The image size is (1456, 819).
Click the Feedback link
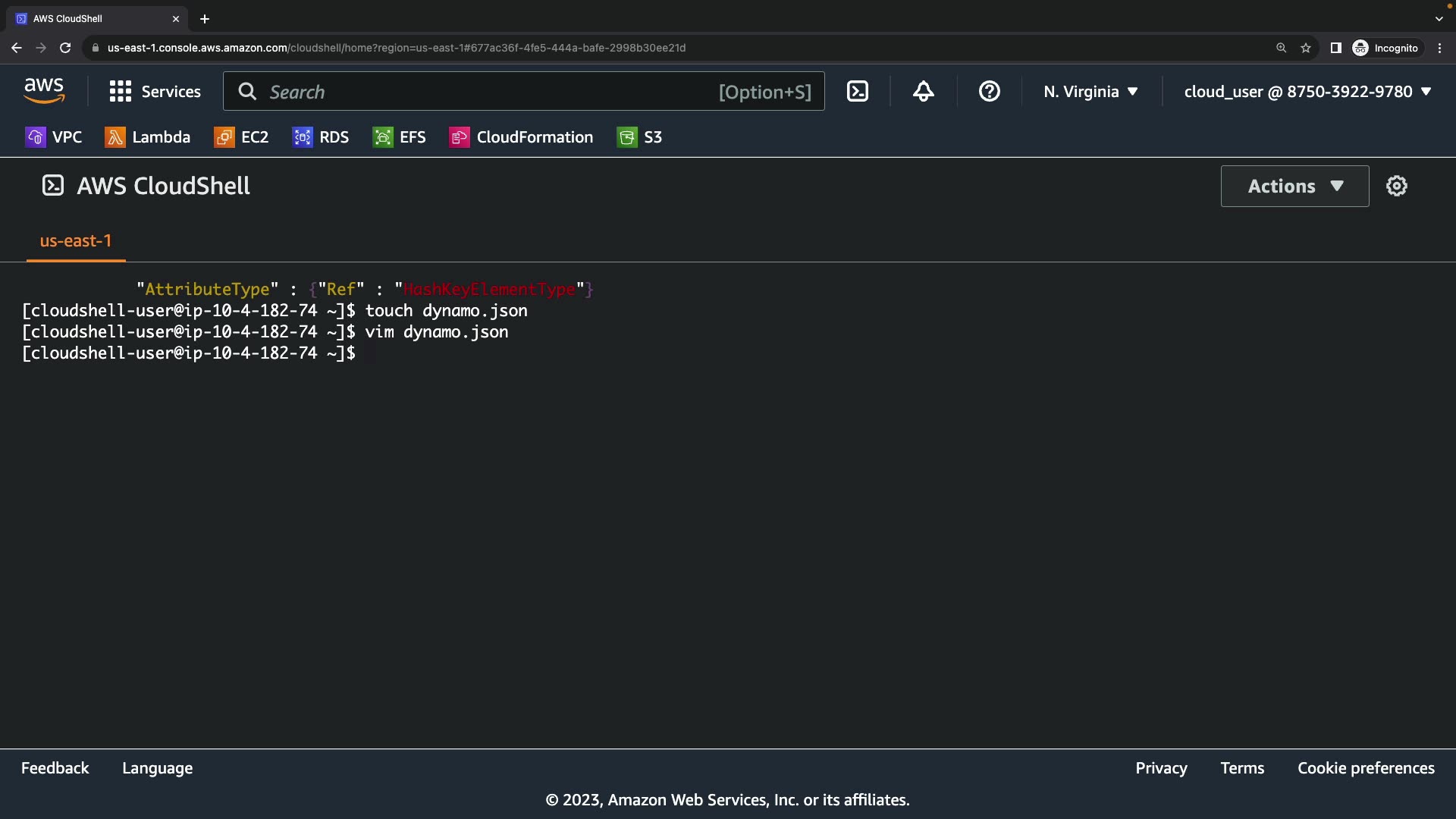[x=55, y=768]
